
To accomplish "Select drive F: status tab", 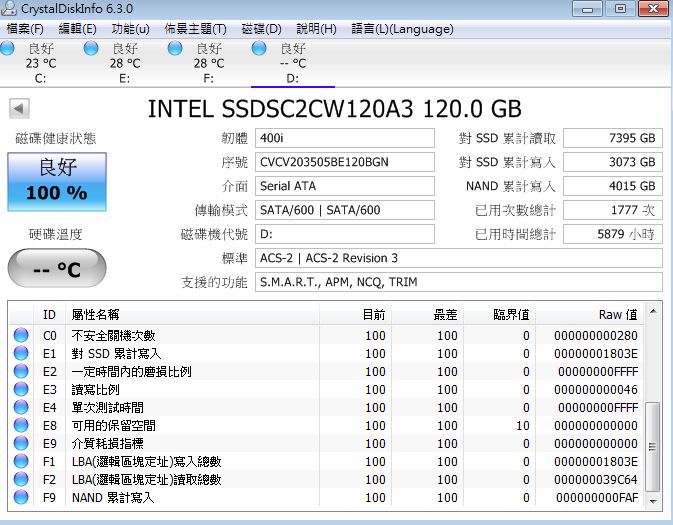I will pyautogui.click(x=209, y=63).
